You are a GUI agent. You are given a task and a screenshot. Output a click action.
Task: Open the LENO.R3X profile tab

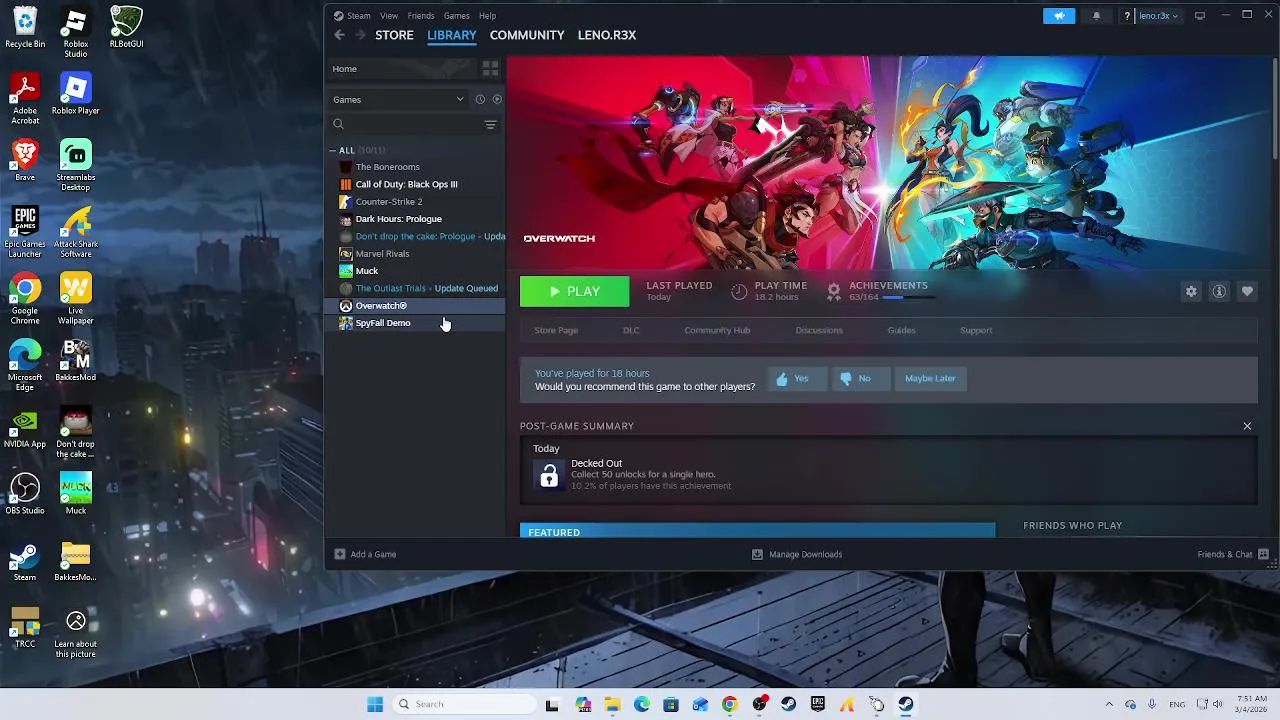(607, 35)
